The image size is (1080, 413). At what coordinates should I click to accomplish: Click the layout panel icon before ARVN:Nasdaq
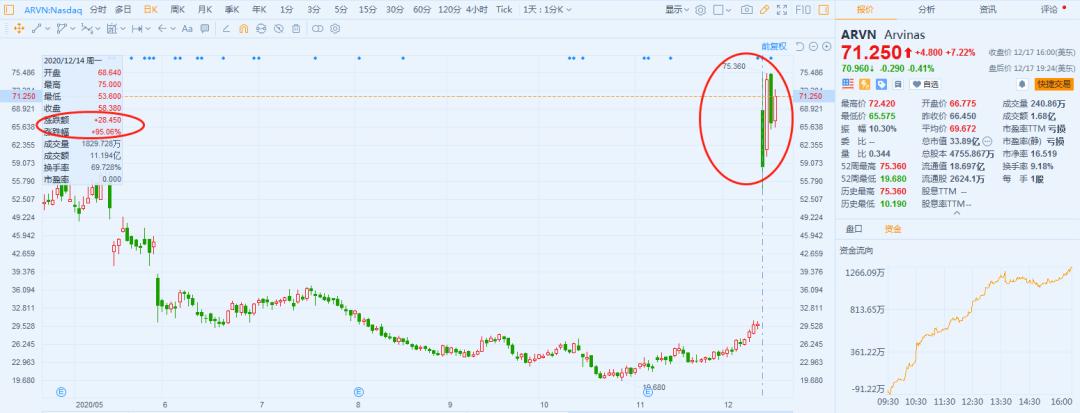[9, 10]
